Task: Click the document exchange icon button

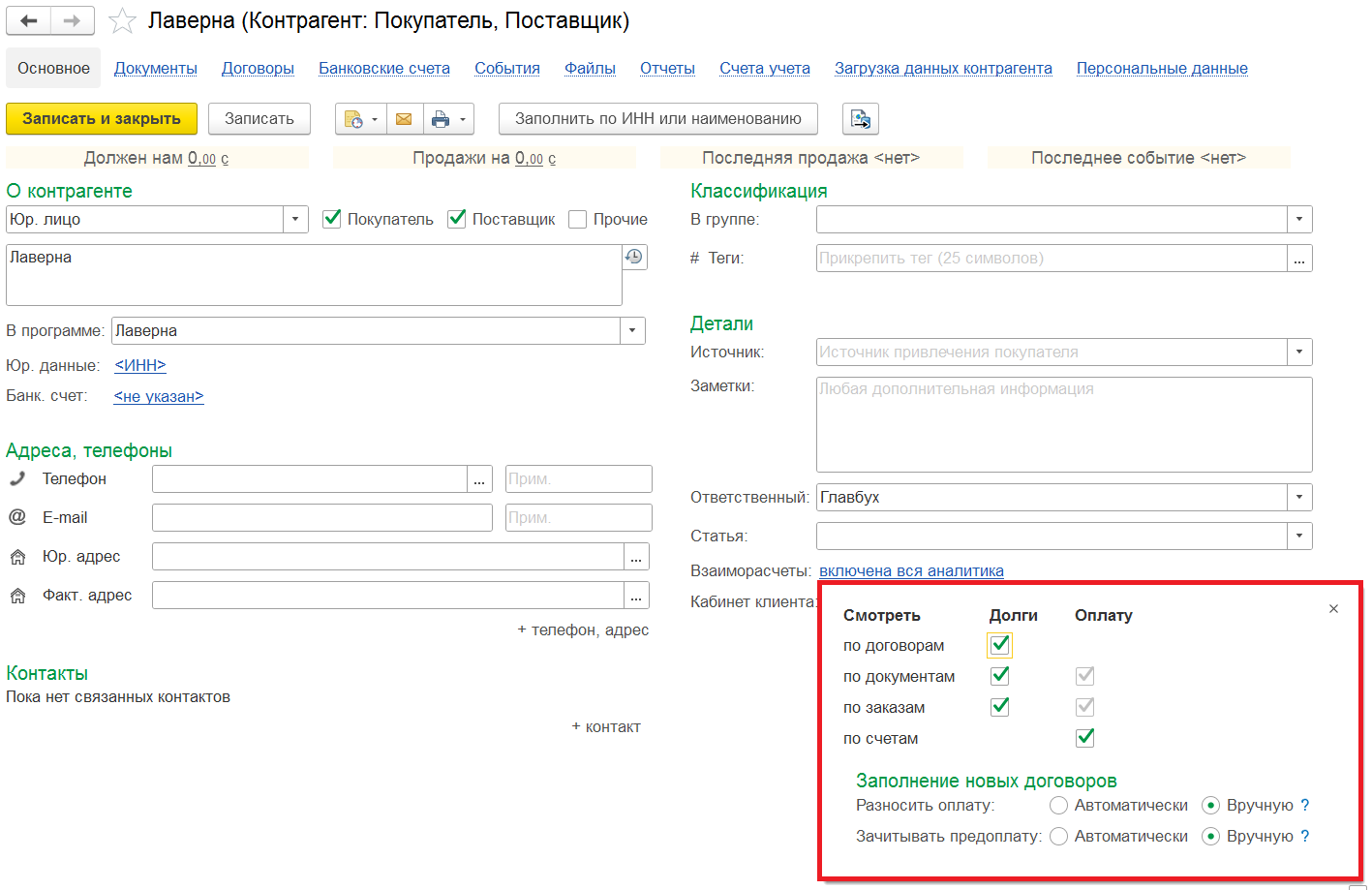Action: (x=861, y=119)
